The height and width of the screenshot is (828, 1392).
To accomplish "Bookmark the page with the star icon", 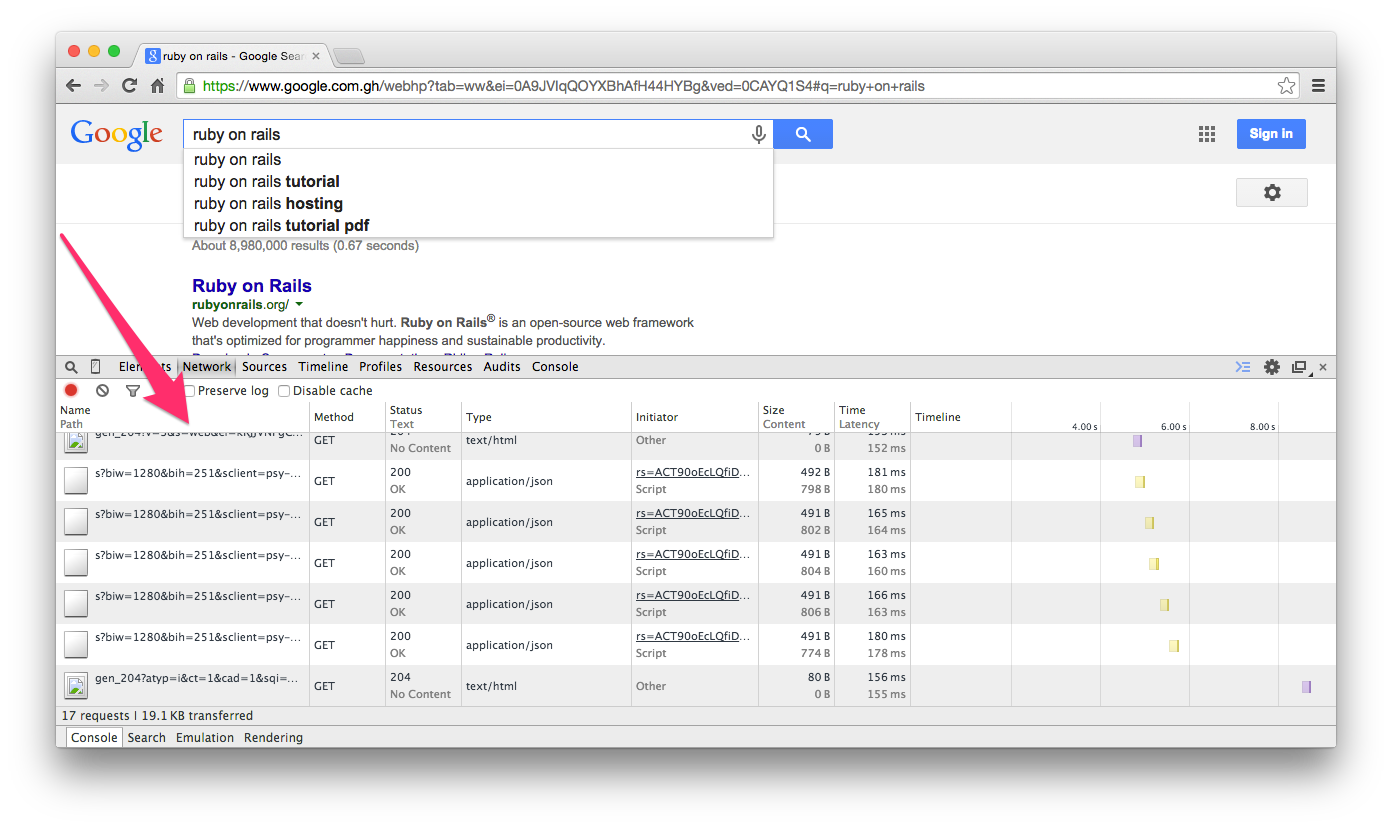I will pyautogui.click(x=1286, y=86).
